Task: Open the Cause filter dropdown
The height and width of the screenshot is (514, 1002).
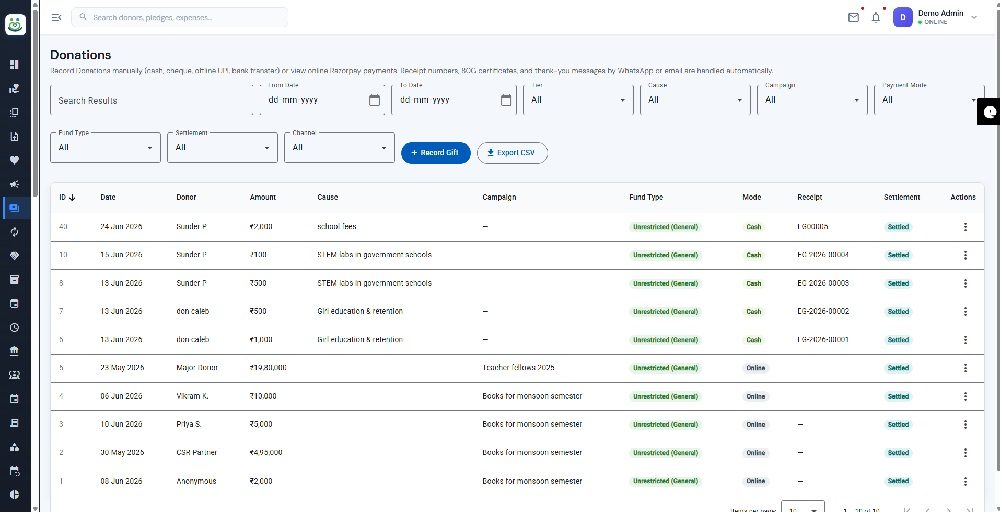Action: pos(695,100)
